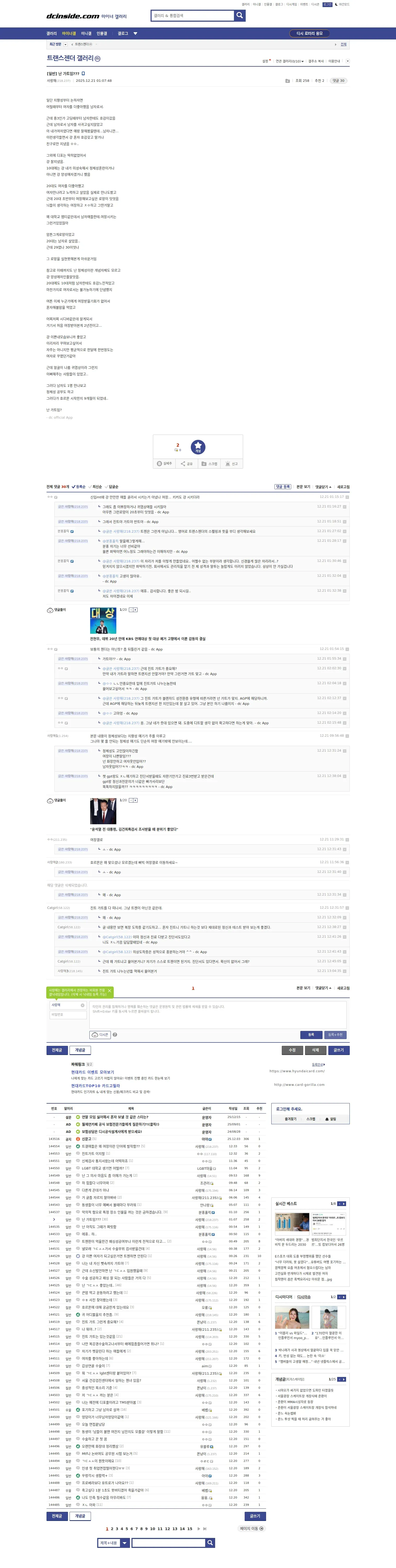
Task: Click the comment text area
Action: pyautogui.click(x=218, y=1015)
